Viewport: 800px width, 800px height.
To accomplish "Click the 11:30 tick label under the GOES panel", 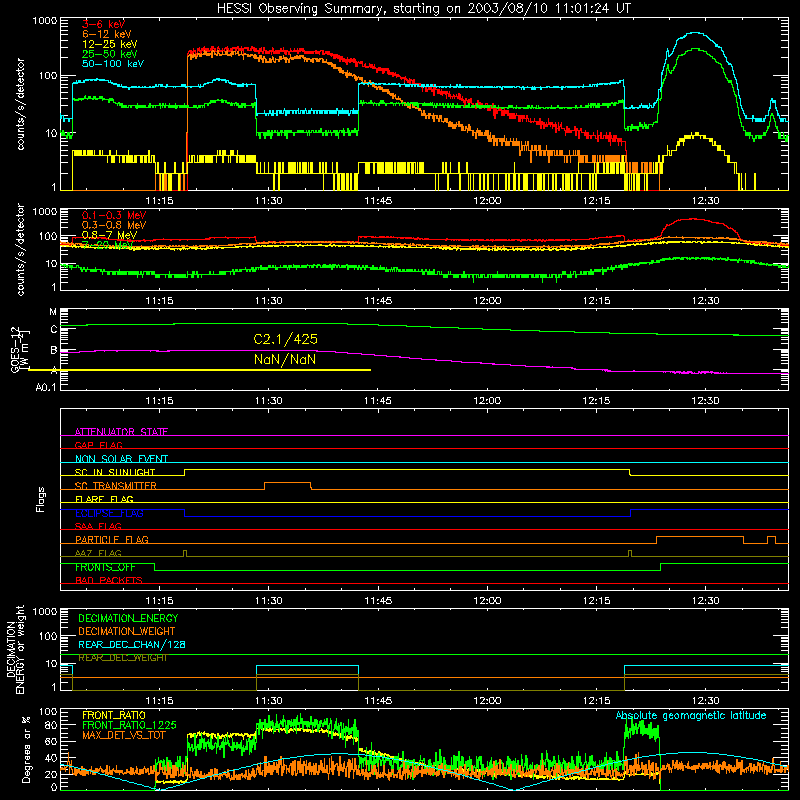I will tap(269, 401).
